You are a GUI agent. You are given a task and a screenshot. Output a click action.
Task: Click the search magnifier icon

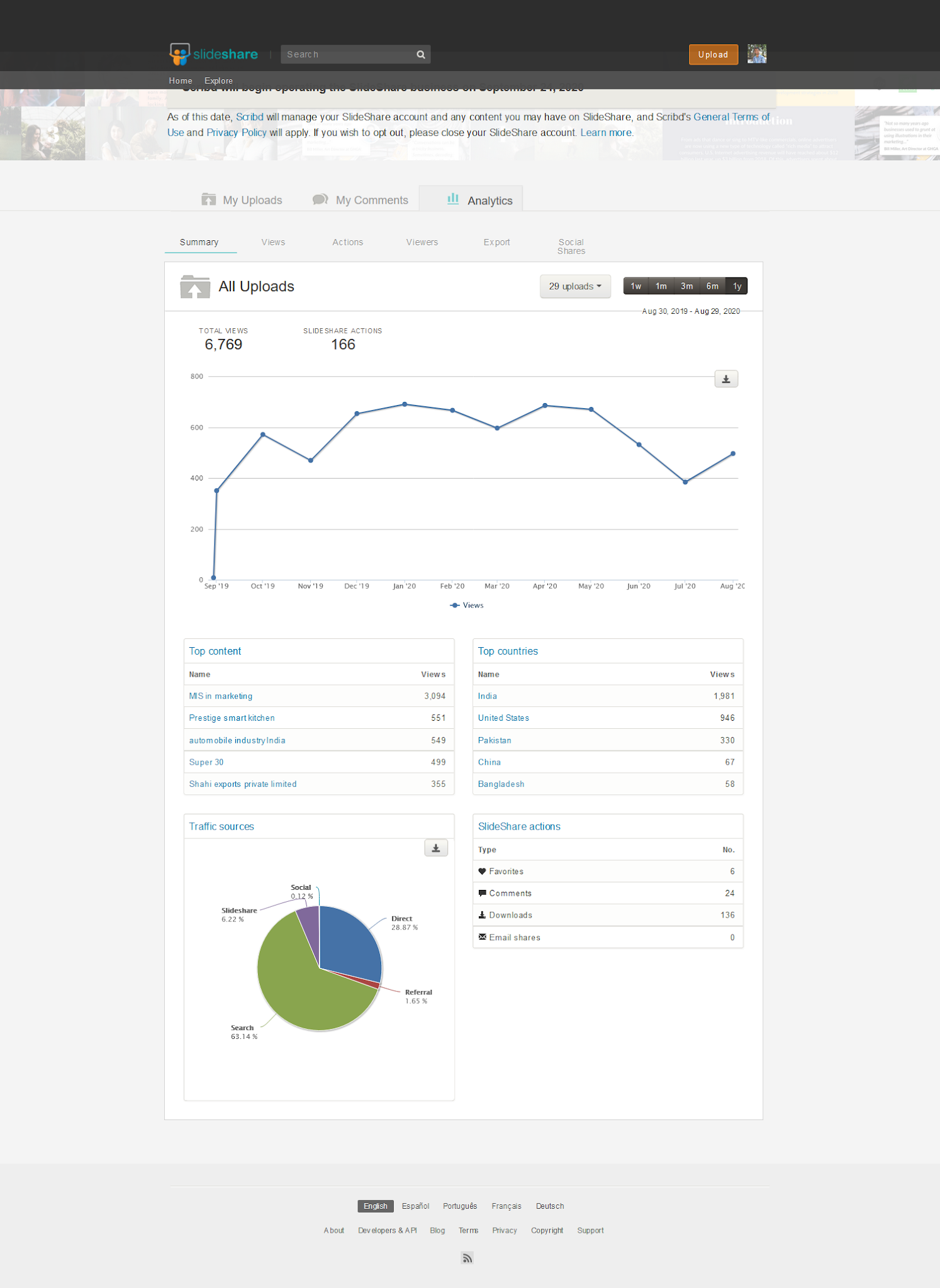(x=421, y=55)
